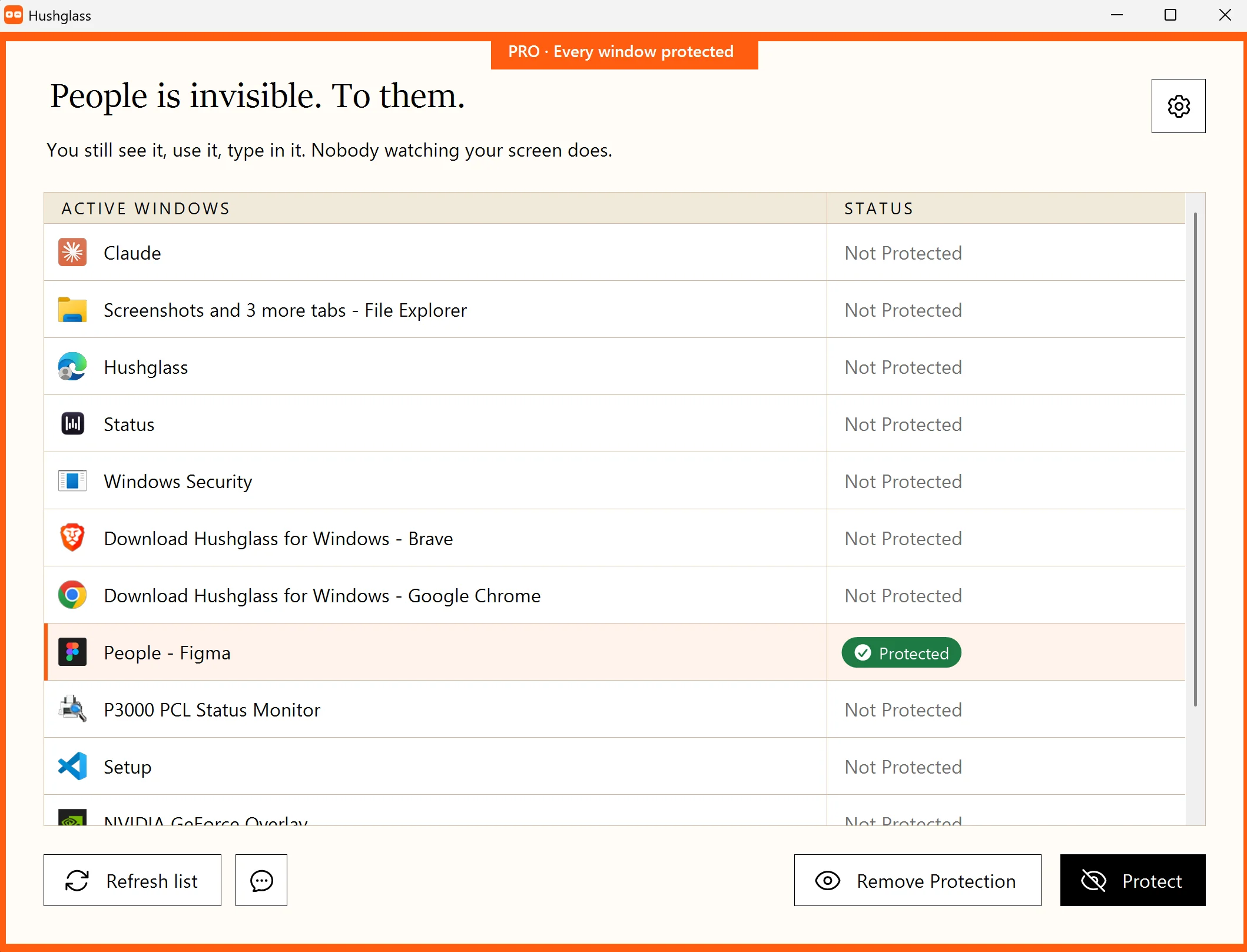
Task: Select the Hushglass window name in list
Action: [x=146, y=367]
